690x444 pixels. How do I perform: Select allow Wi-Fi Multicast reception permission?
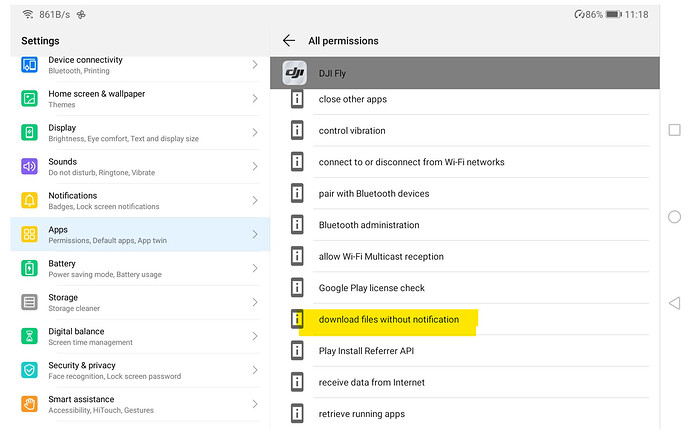point(465,257)
